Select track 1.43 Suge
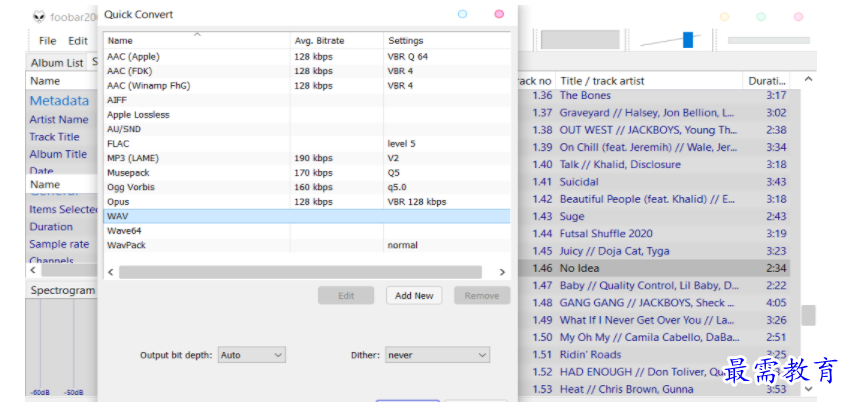846x402 pixels. pyautogui.click(x=653, y=216)
